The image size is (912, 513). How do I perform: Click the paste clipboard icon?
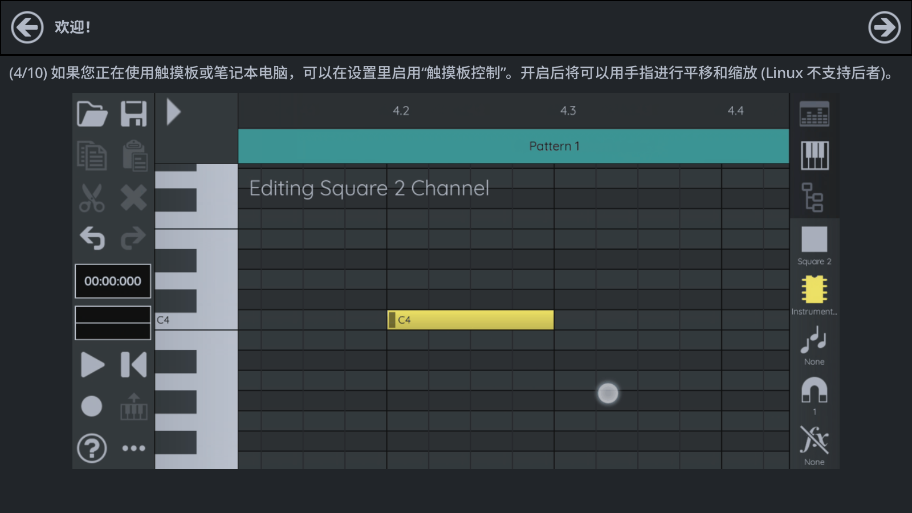(134, 155)
